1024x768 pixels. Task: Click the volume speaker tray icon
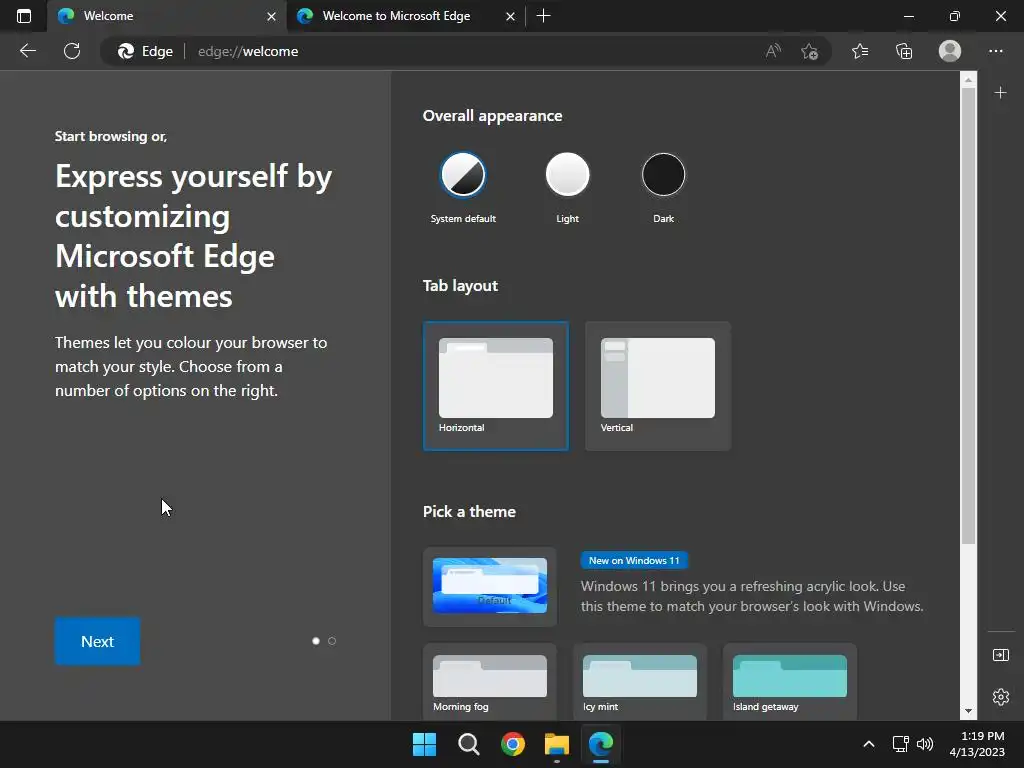(925, 744)
